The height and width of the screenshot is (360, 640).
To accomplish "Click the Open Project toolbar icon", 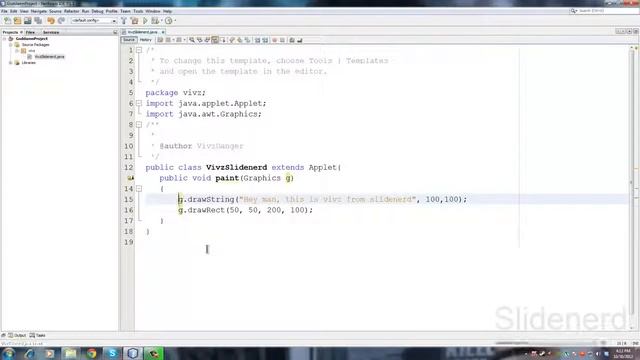I will click(x=28, y=20).
